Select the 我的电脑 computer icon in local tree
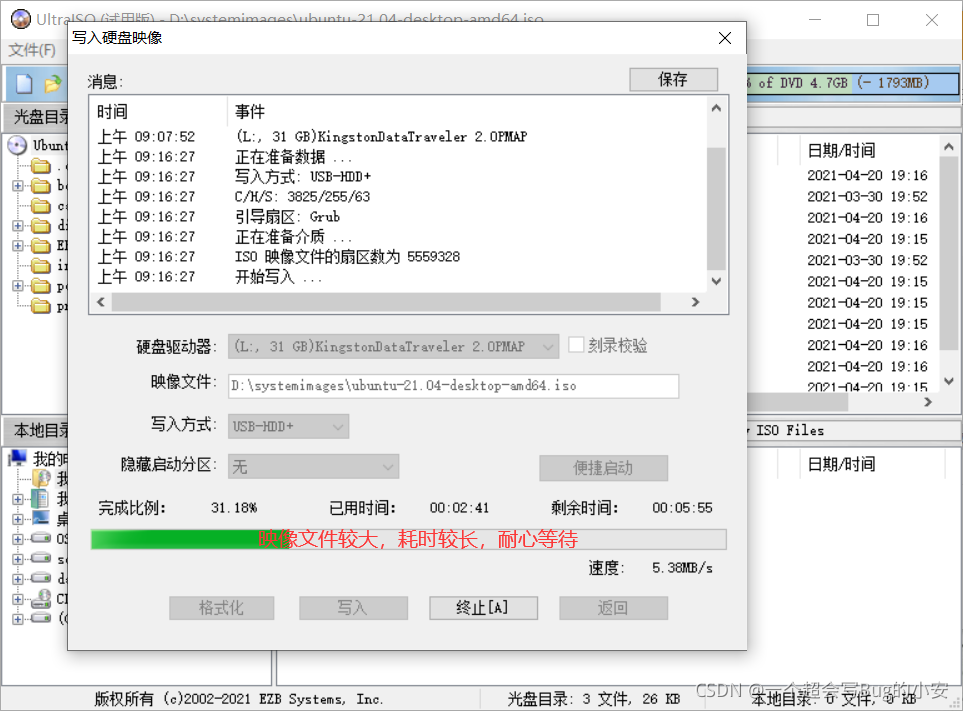 pyautogui.click(x=18, y=458)
